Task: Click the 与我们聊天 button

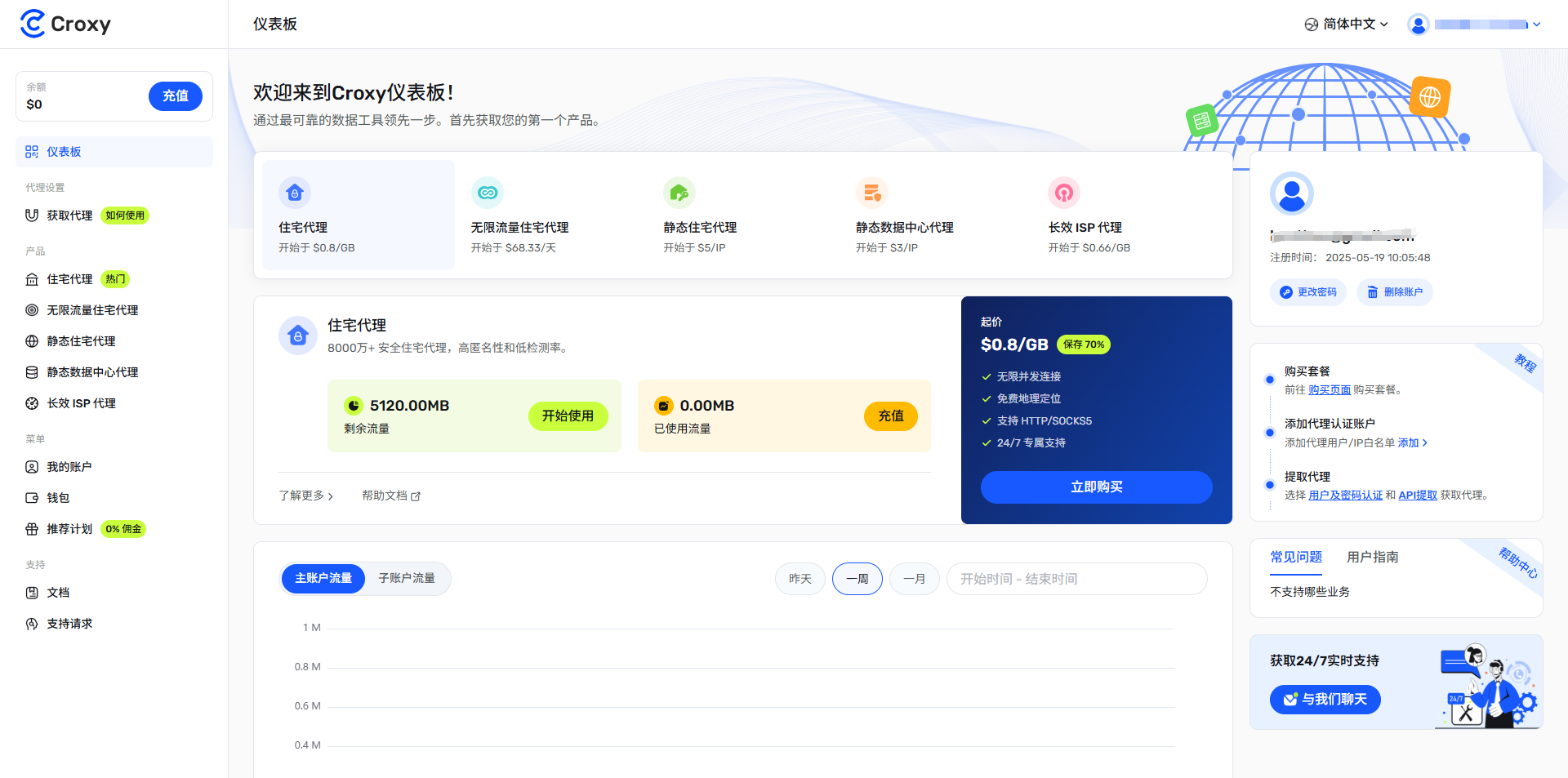Action: point(1325,700)
